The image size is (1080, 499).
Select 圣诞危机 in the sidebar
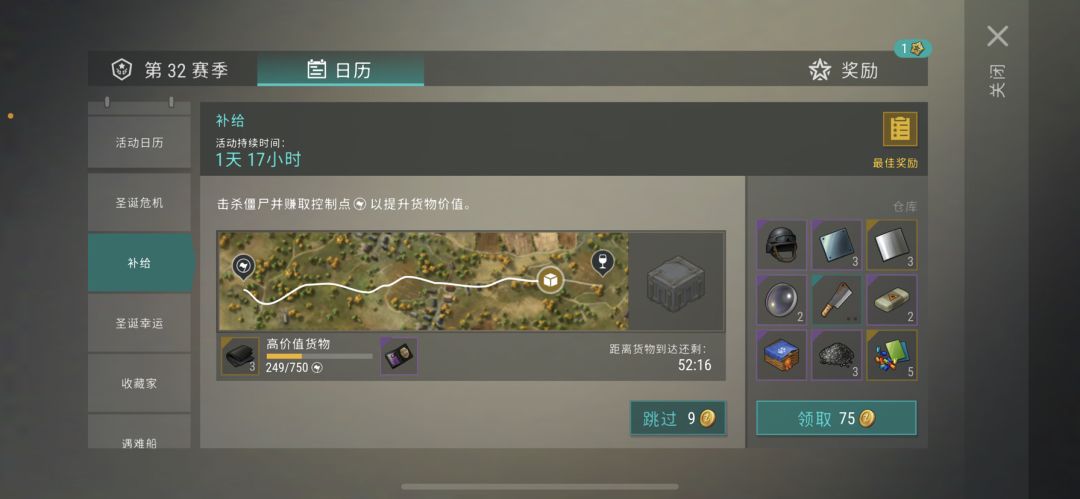coord(139,203)
